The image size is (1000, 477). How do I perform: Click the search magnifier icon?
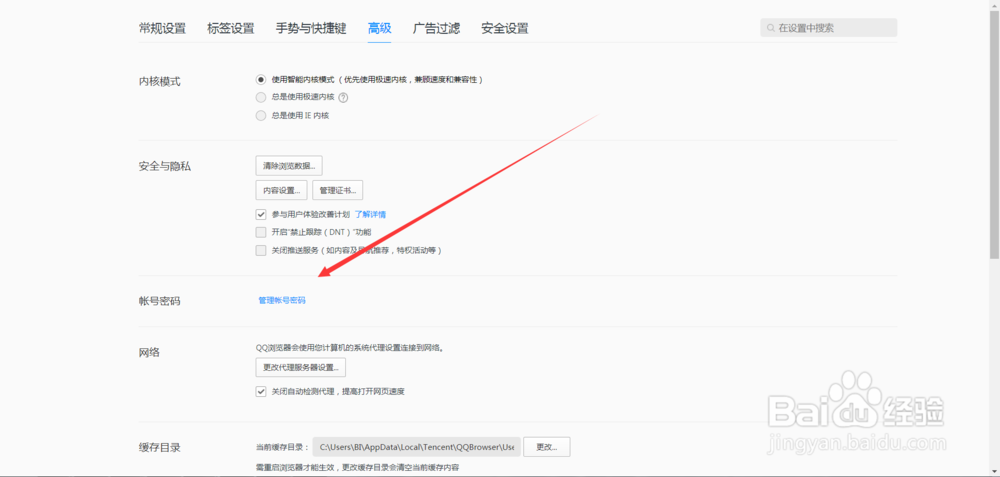(770, 28)
